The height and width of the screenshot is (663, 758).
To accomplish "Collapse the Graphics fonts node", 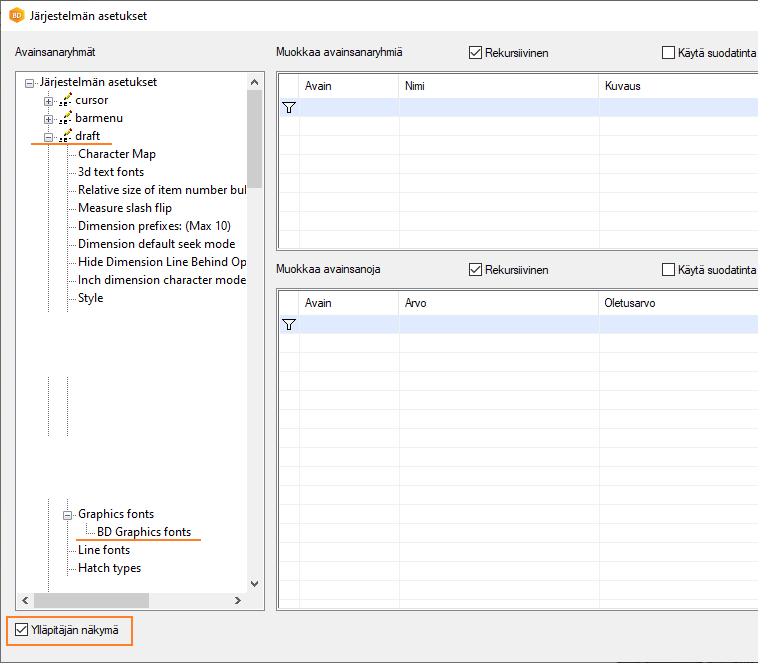I will [68, 515].
